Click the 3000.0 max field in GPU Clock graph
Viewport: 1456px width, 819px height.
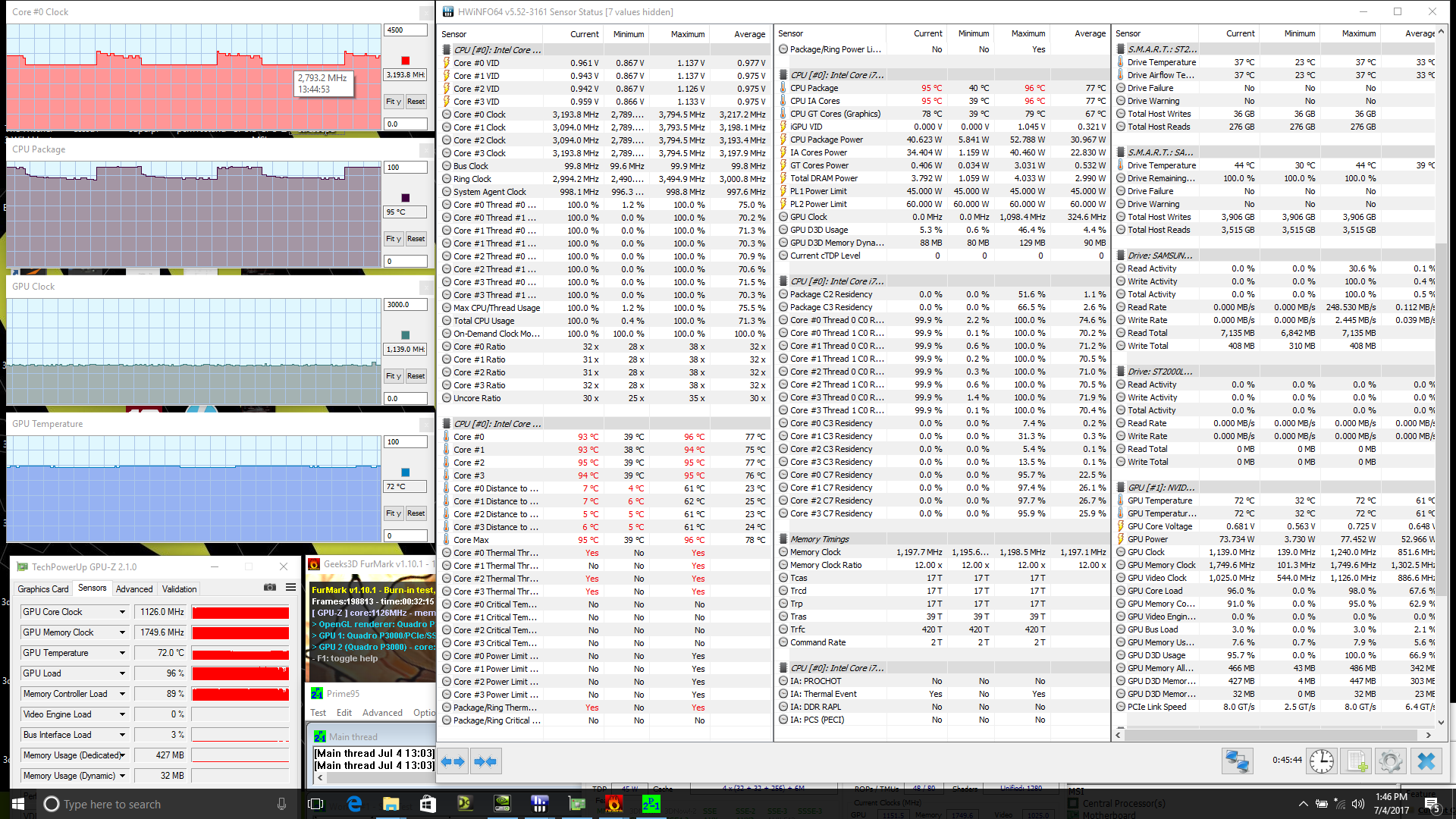[x=406, y=305]
